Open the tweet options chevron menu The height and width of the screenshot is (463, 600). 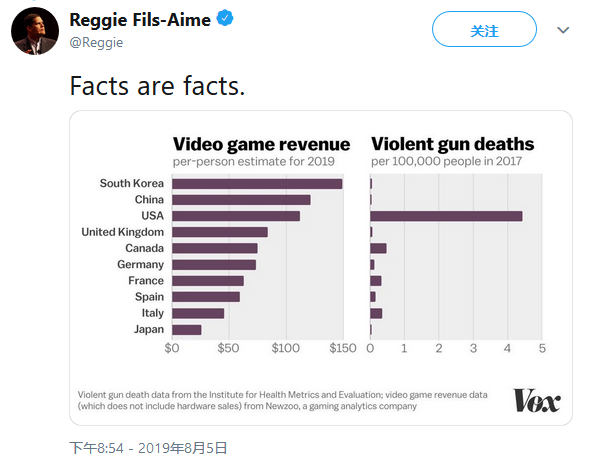[563, 30]
